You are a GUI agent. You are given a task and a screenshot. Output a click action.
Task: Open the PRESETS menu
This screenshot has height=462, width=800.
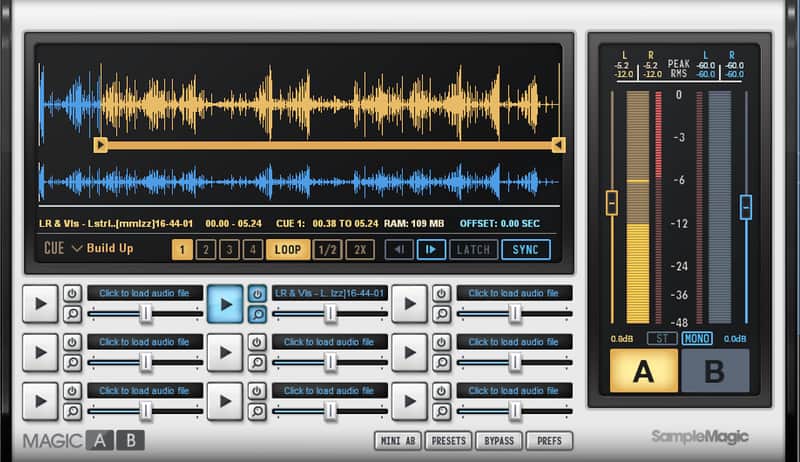point(448,441)
